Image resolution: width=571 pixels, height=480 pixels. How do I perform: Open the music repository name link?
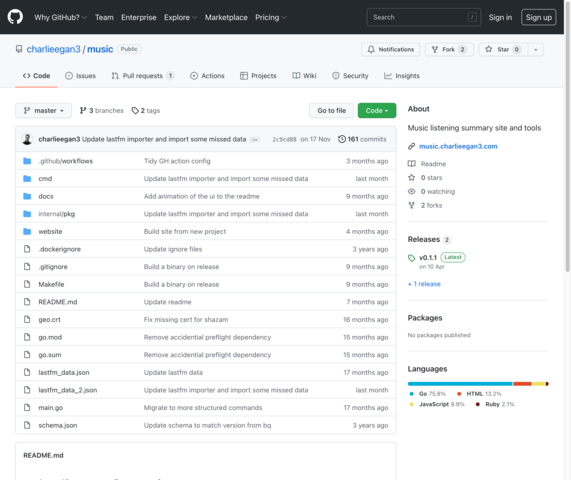pos(100,49)
